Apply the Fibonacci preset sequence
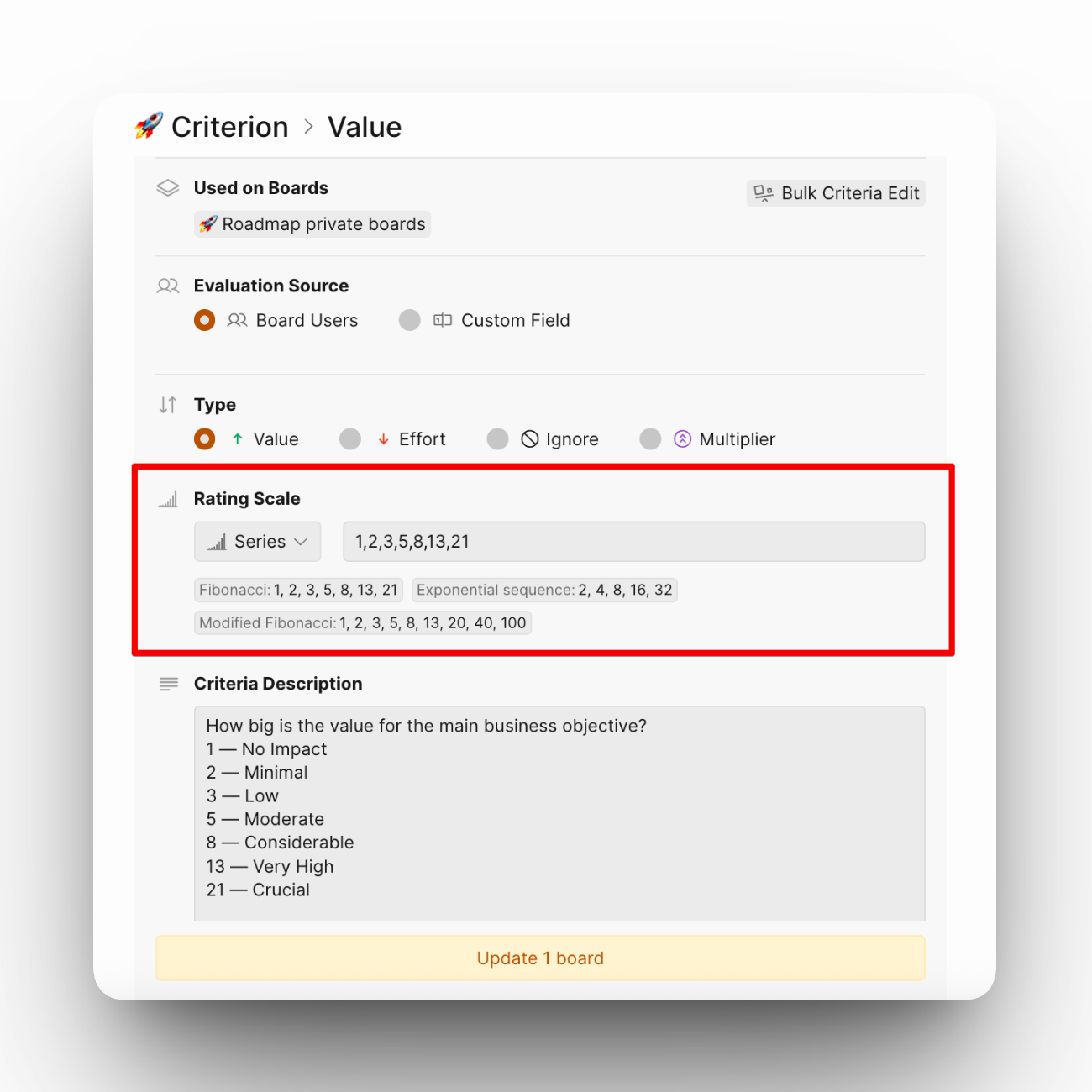1092x1092 pixels. click(298, 590)
